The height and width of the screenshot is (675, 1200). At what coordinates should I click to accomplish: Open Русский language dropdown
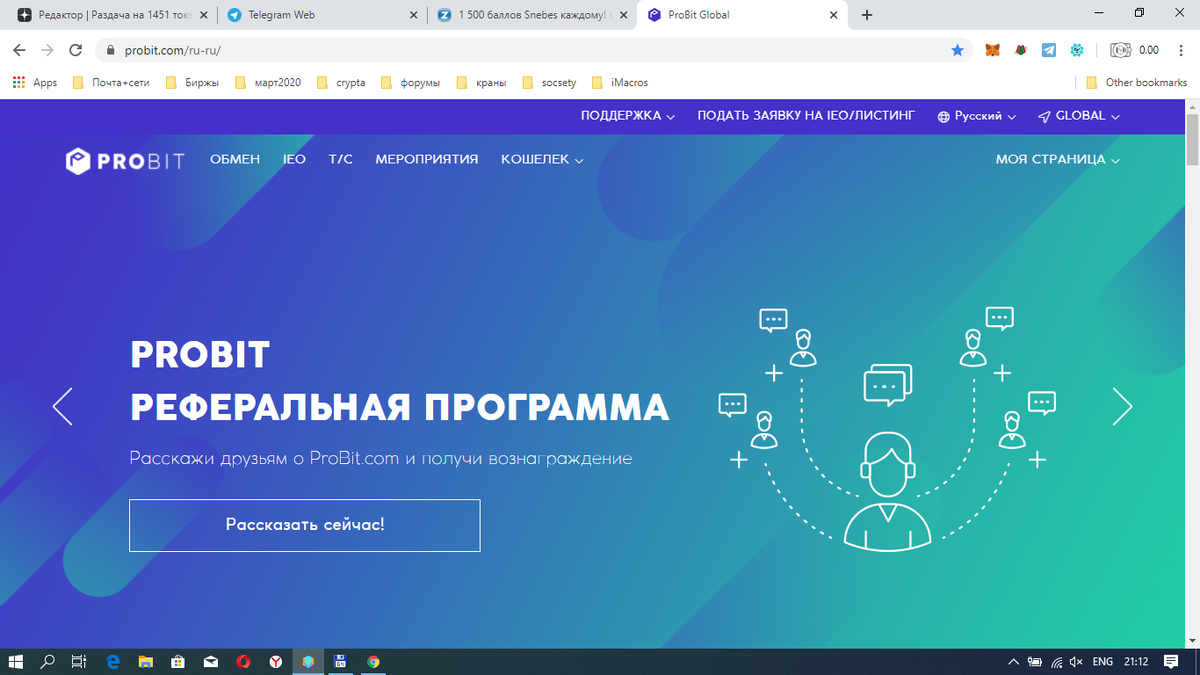click(x=976, y=116)
